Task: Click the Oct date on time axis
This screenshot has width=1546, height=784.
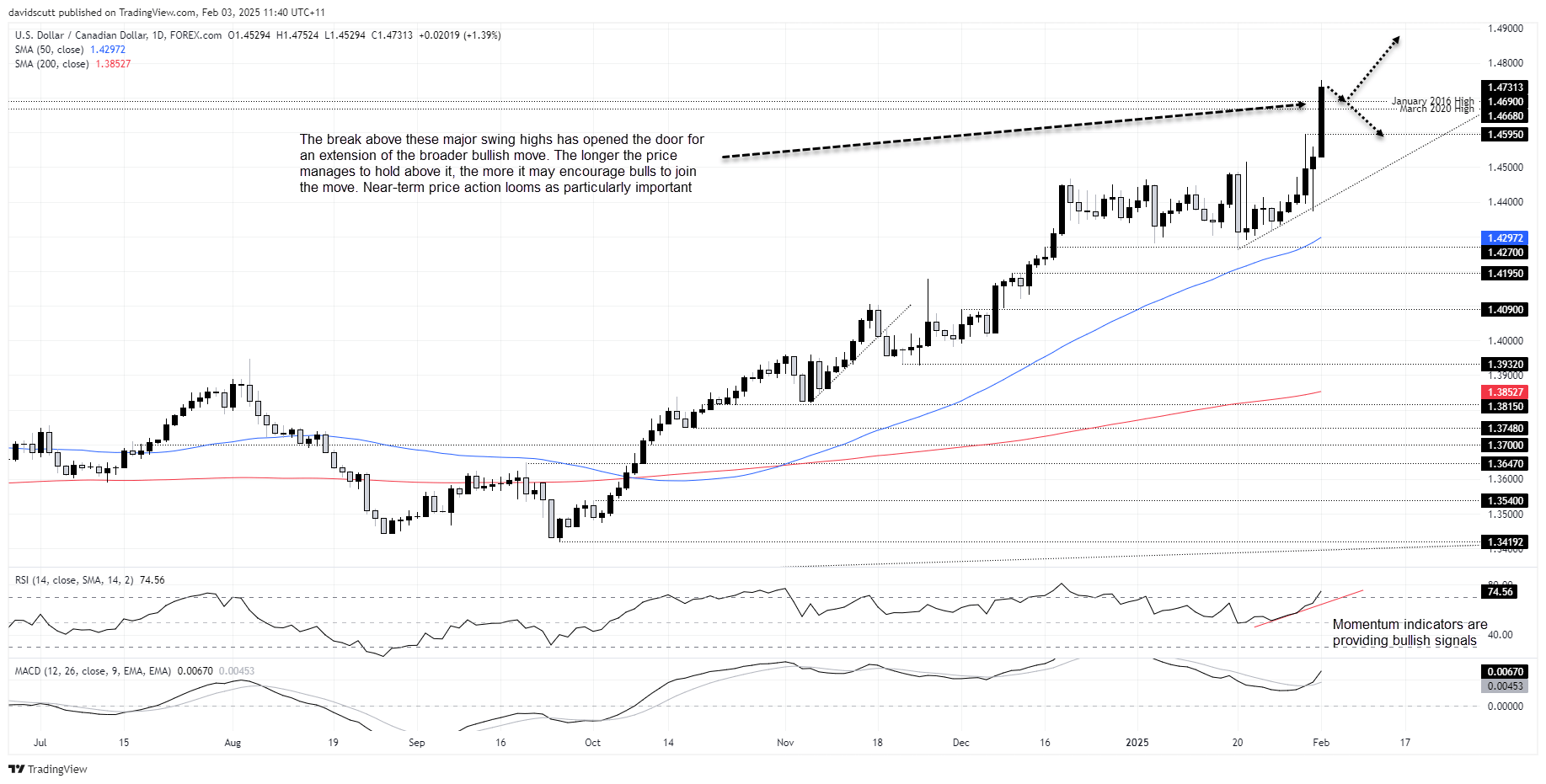Action: (x=592, y=743)
